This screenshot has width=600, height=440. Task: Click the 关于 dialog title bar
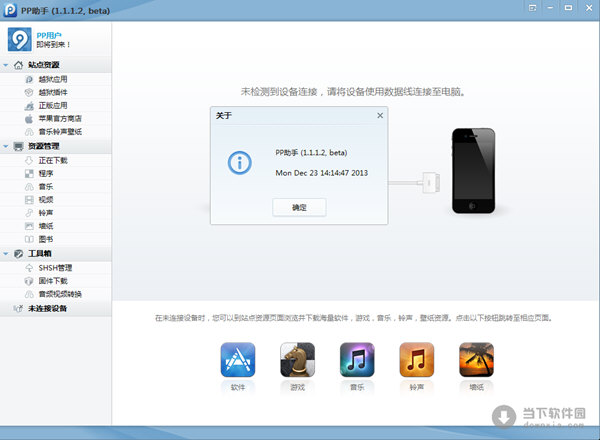click(299, 116)
